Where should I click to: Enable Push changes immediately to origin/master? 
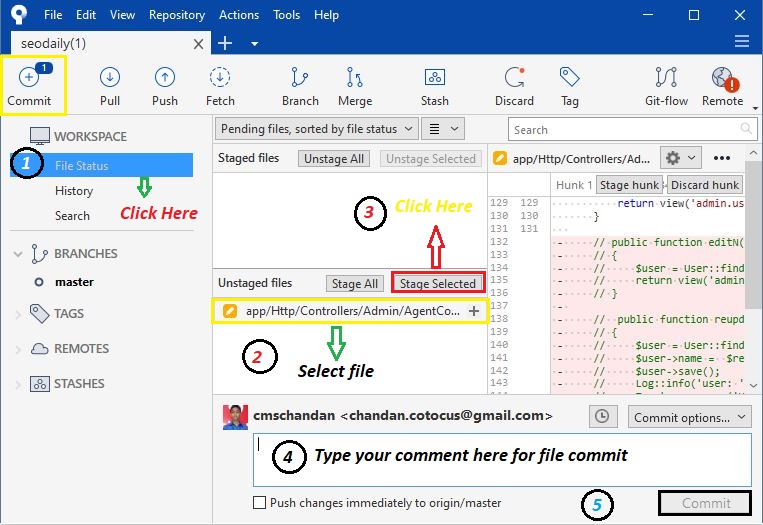point(260,503)
